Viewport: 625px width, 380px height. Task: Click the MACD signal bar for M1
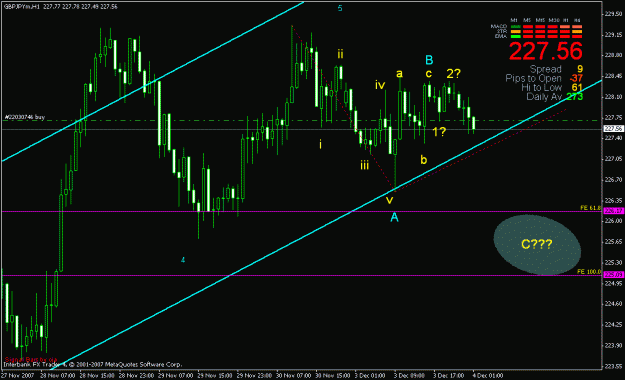click(x=516, y=26)
